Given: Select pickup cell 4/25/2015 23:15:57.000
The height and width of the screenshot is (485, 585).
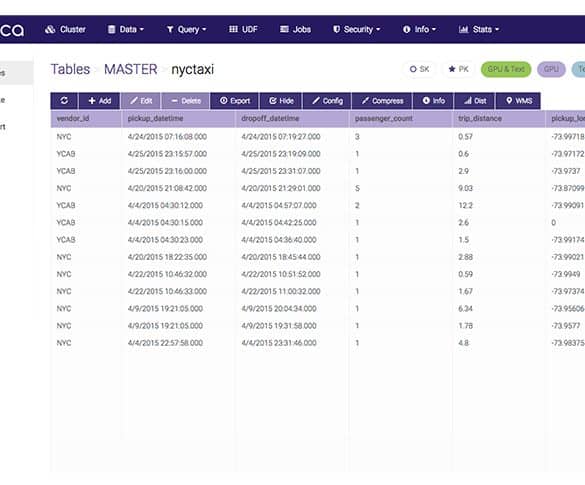Looking at the screenshot, I should 167,154.
